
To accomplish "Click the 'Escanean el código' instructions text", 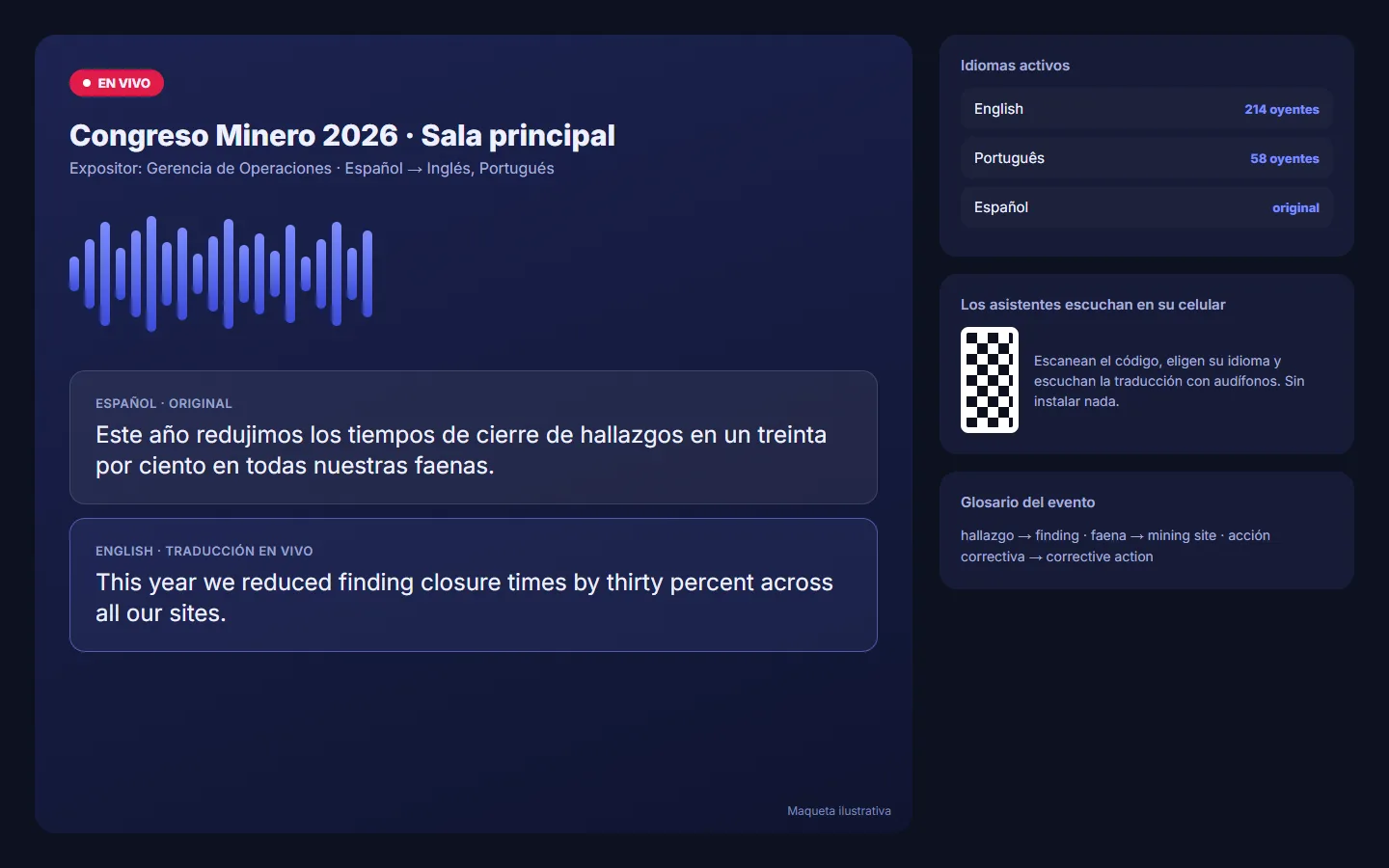I will [1169, 381].
